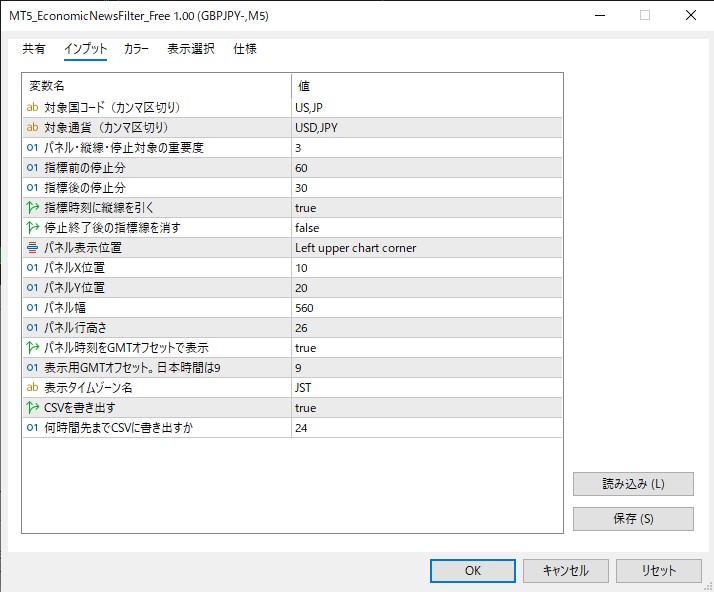This screenshot has height=592, width=714.
Task: Open the Left upper chart corner dropdown
Action: (426, 248)
